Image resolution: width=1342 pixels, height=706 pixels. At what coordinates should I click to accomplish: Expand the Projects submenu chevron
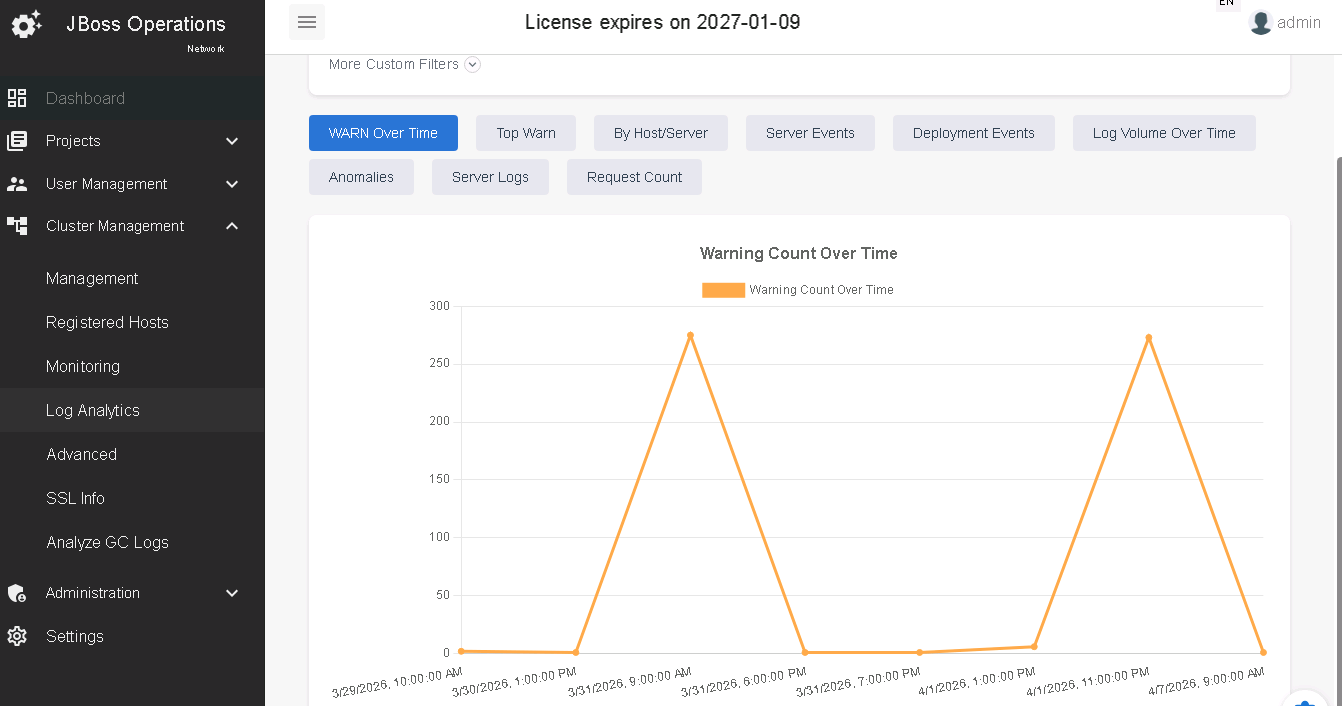click(232, 141)
